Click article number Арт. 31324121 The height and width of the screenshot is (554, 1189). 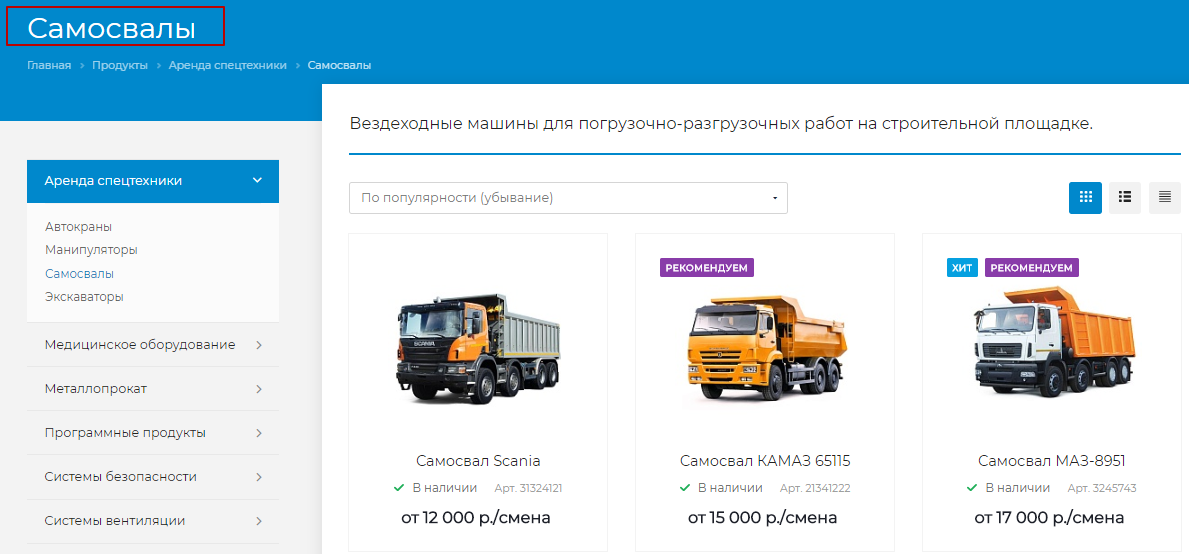click(529, 488)
